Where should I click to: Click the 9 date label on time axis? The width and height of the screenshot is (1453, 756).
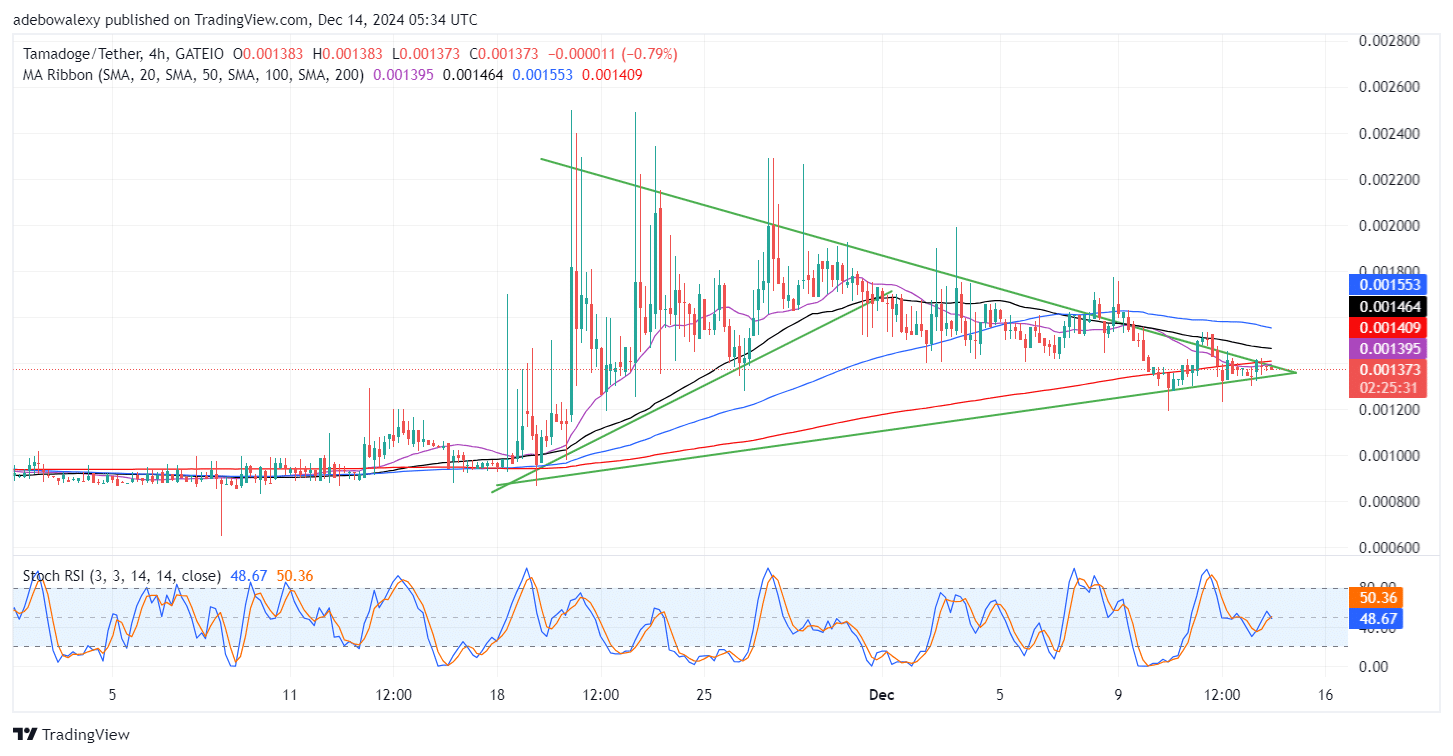click(x=1118, y=694)
